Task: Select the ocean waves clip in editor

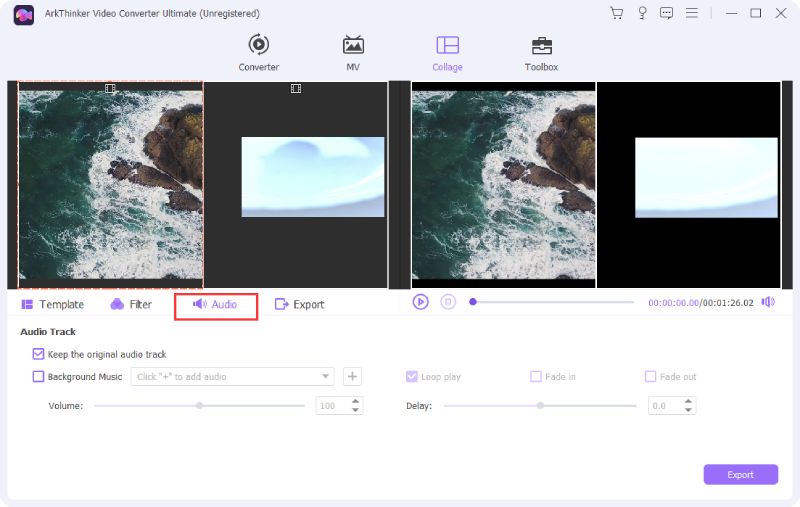Action: coord(110,185)
